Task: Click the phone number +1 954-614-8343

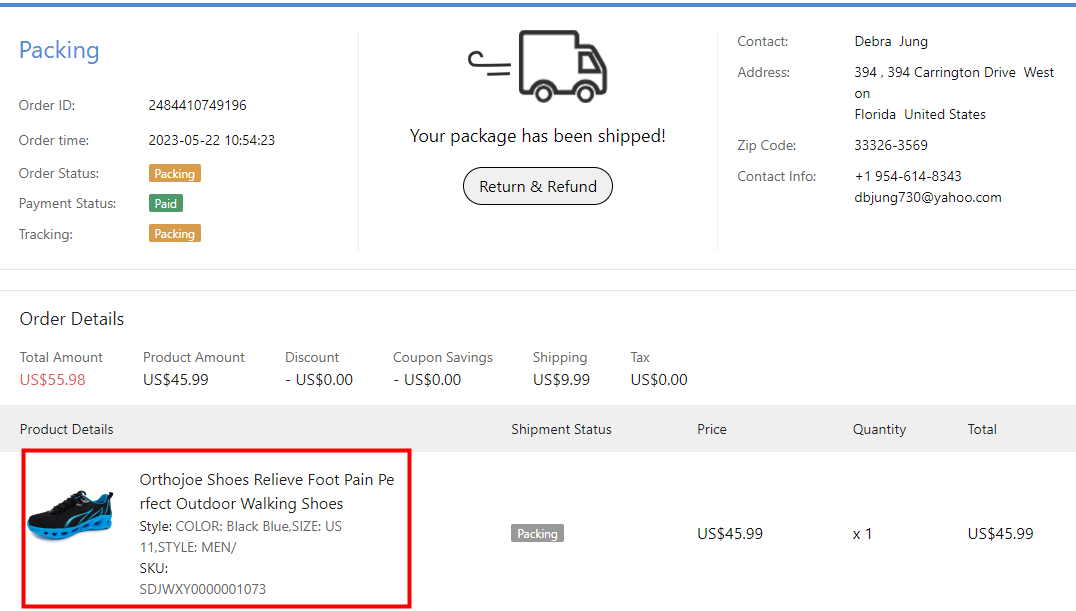Action: (908, 176)
